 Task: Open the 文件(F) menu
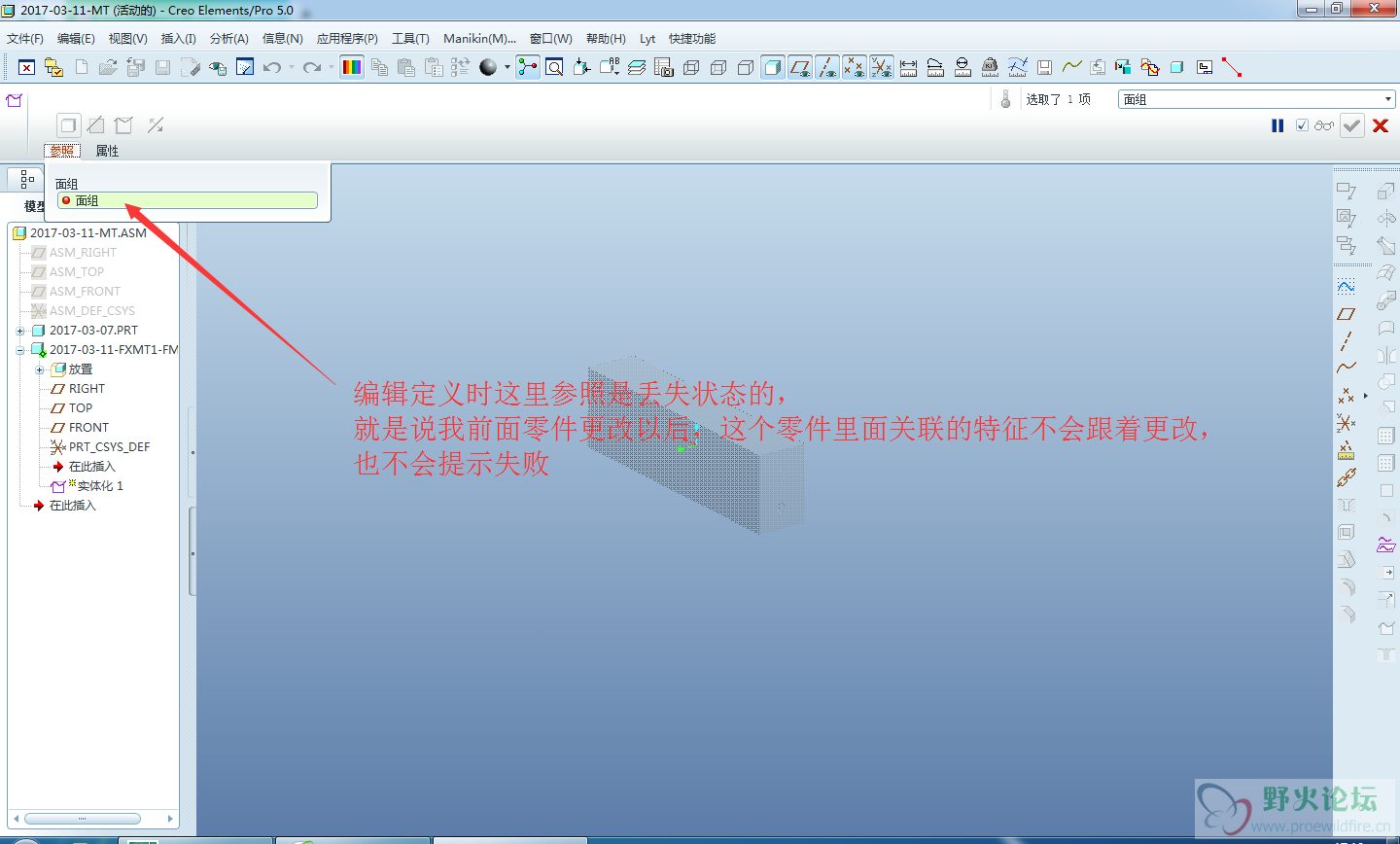25,39
